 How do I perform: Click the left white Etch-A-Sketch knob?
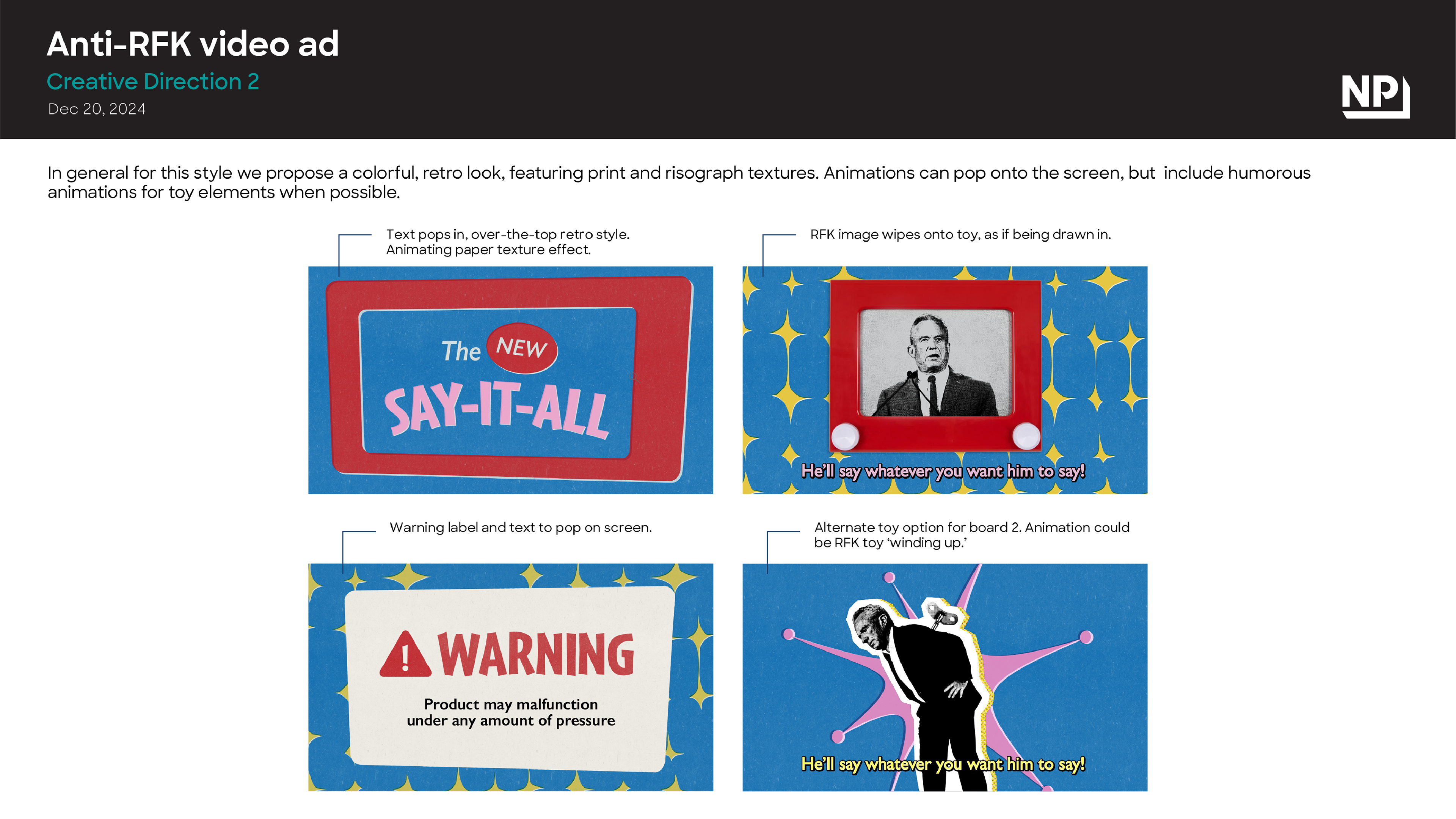click(x=845, y=436)
